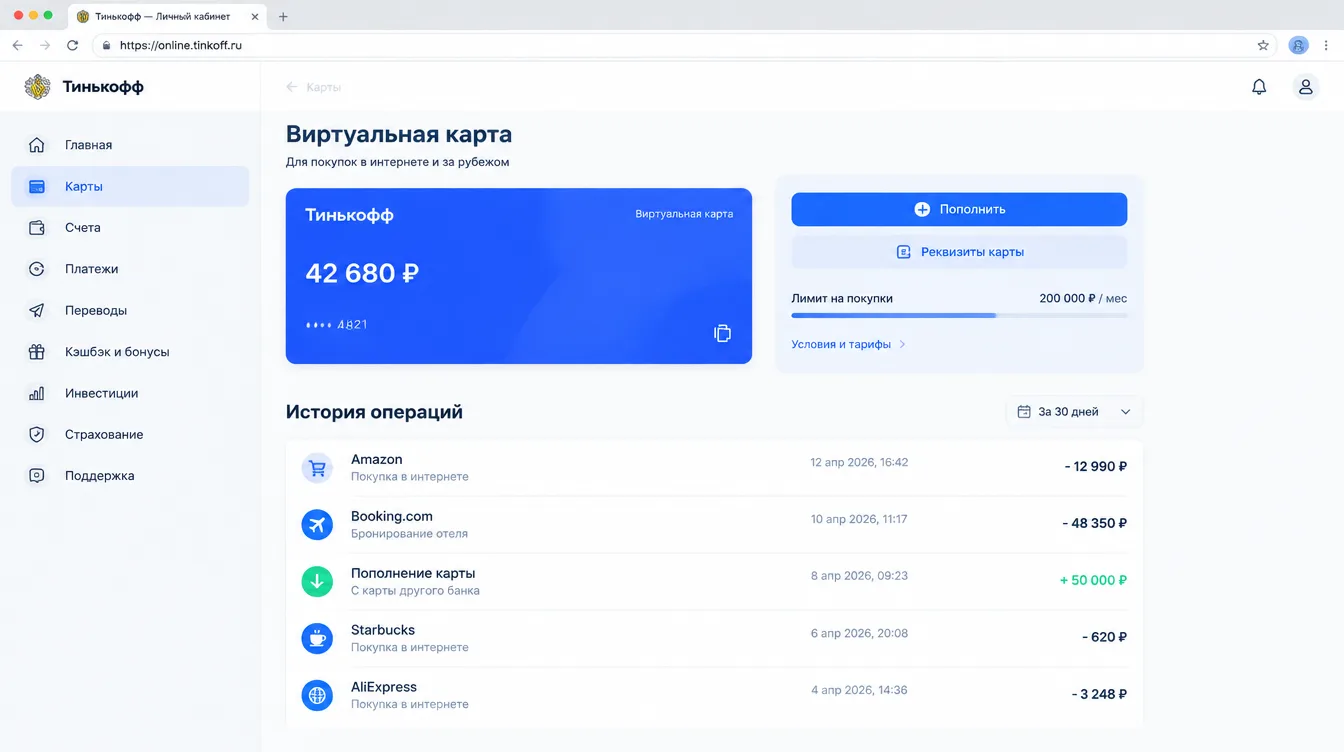The width and height of the screenshot is (1344, 752).
Task: Click the Переводы paper plane icon
Action: pyautogui.click(x=37, y=311)
